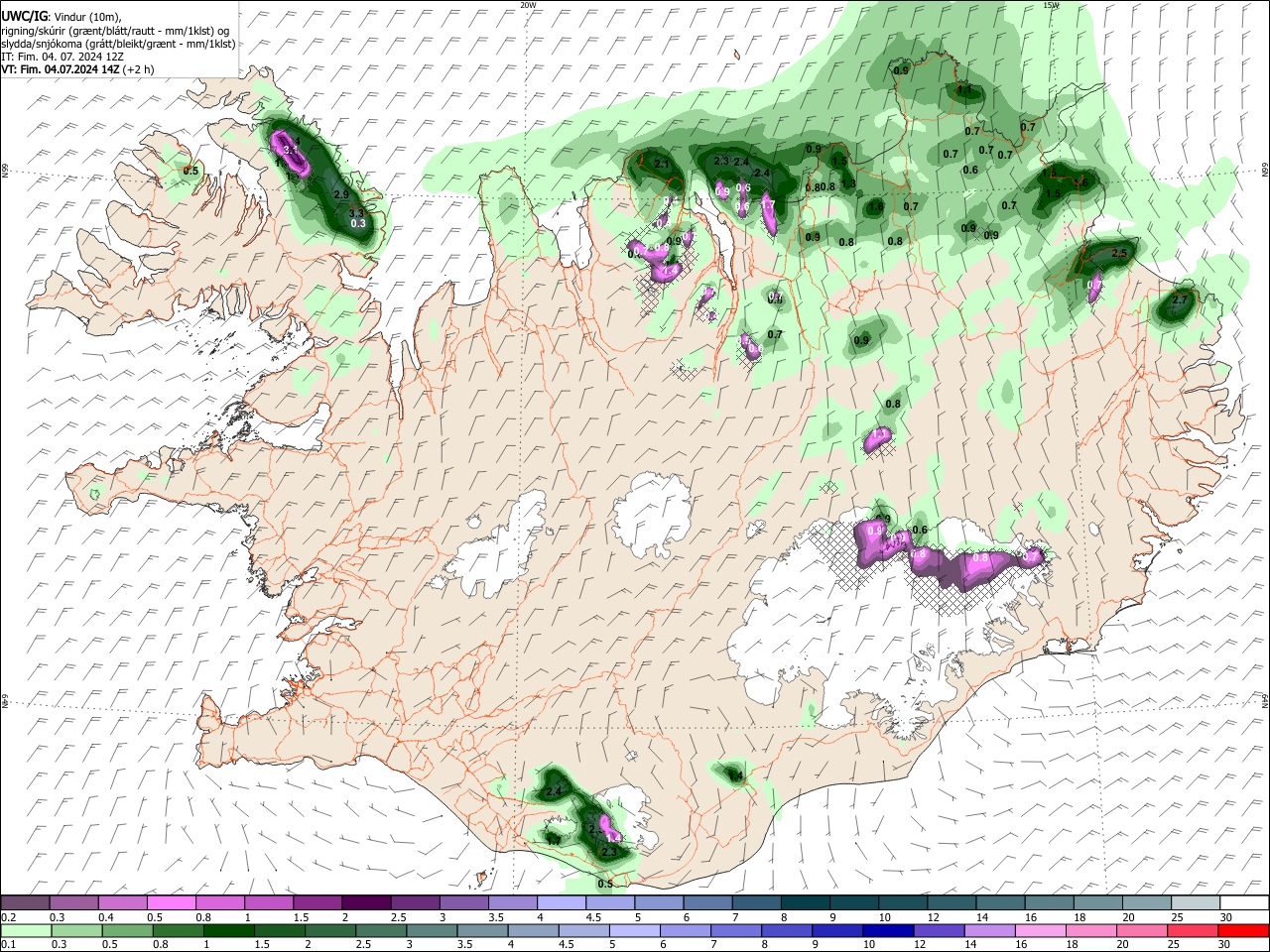Pick the 4.5 swatch in snow scale
The image size is (1270, 952).
point(611,902)
